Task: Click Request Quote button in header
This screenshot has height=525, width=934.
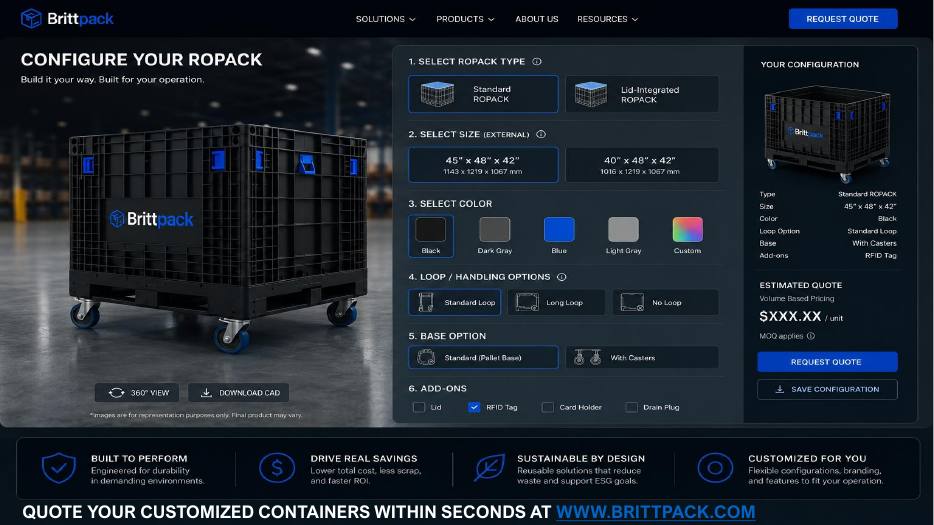Action: coord(842,19)
